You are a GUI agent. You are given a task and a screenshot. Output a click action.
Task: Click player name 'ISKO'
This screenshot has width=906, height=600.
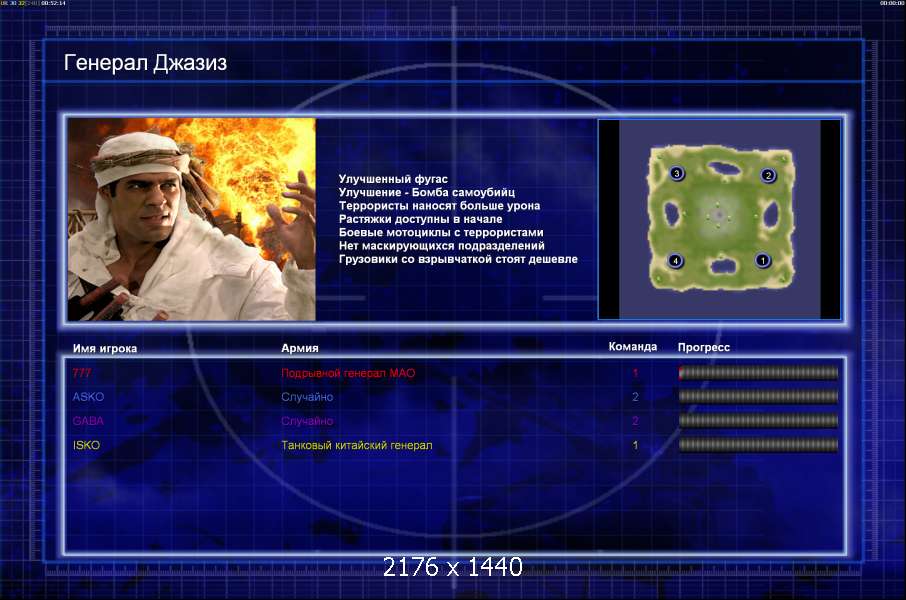click(x=86, y=445)
